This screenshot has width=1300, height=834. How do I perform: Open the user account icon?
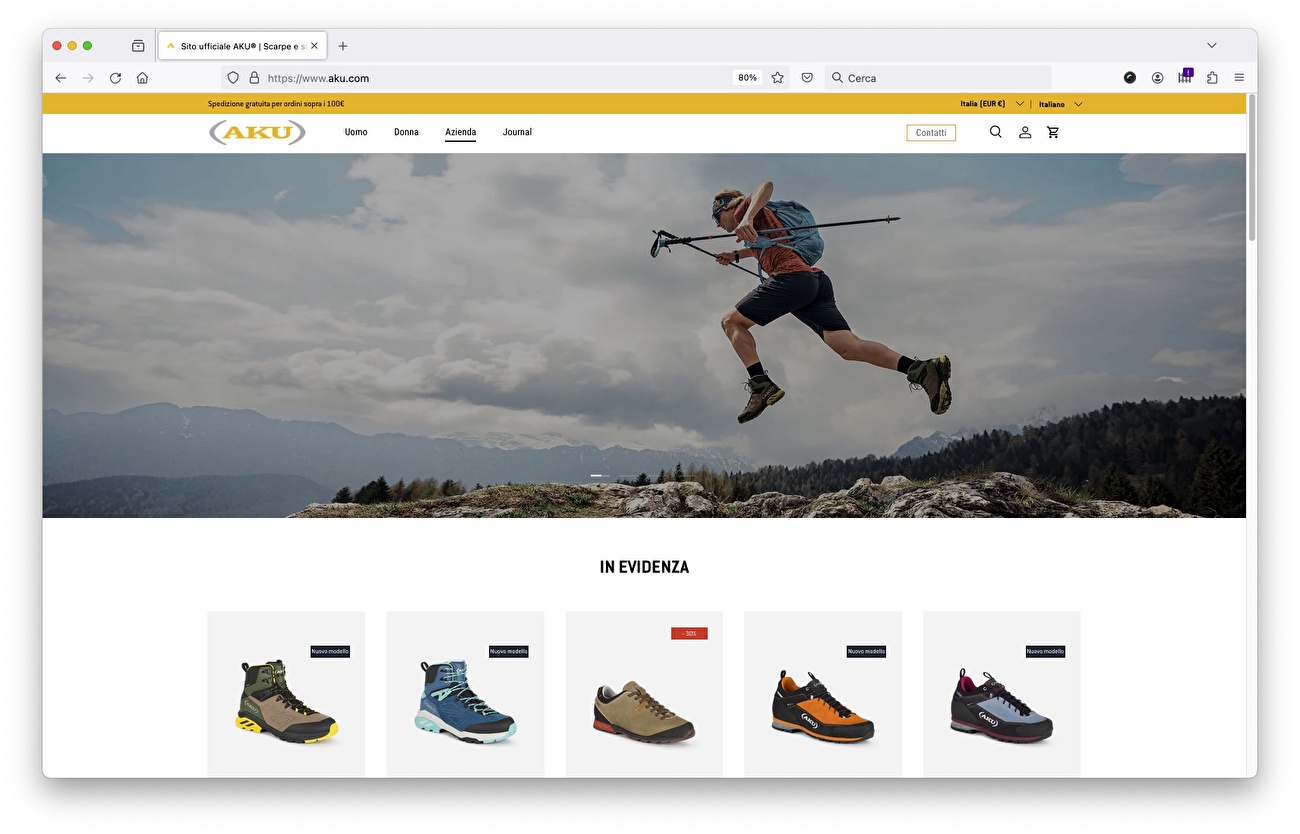pyautogui.click(x=1025, y=132)
